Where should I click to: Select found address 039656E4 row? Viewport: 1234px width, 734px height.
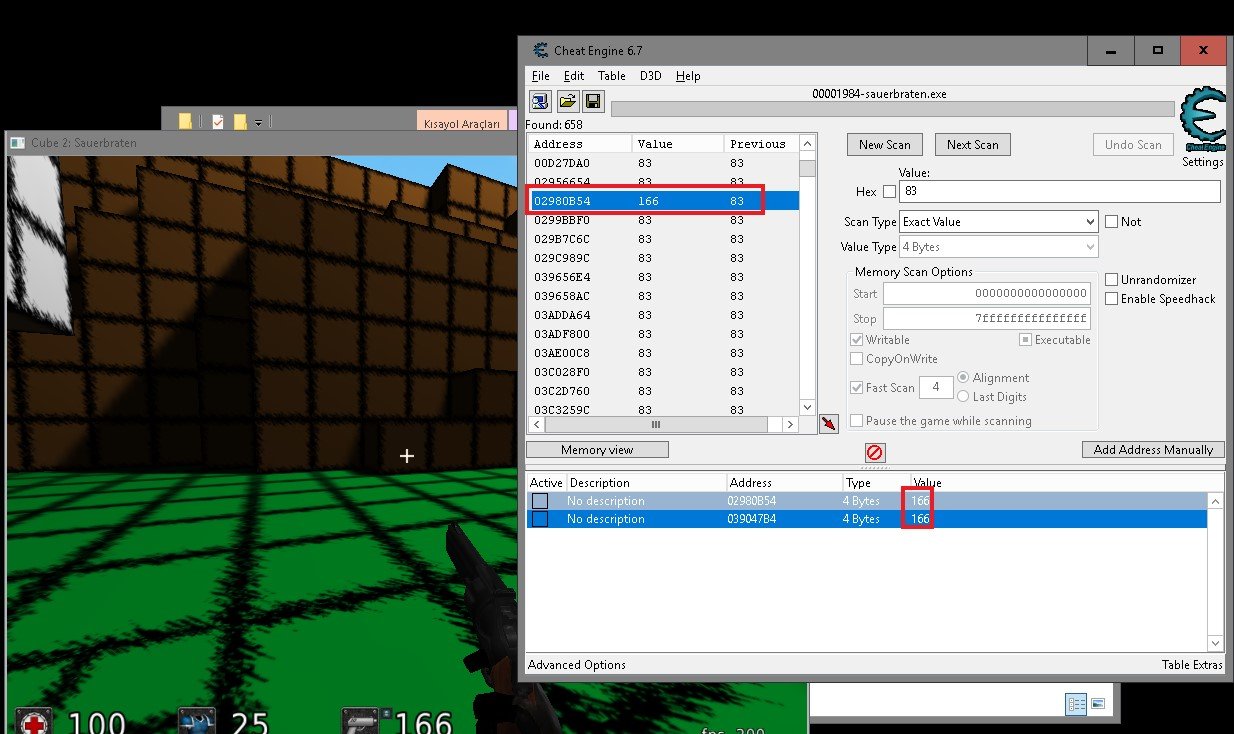(663, 277)
